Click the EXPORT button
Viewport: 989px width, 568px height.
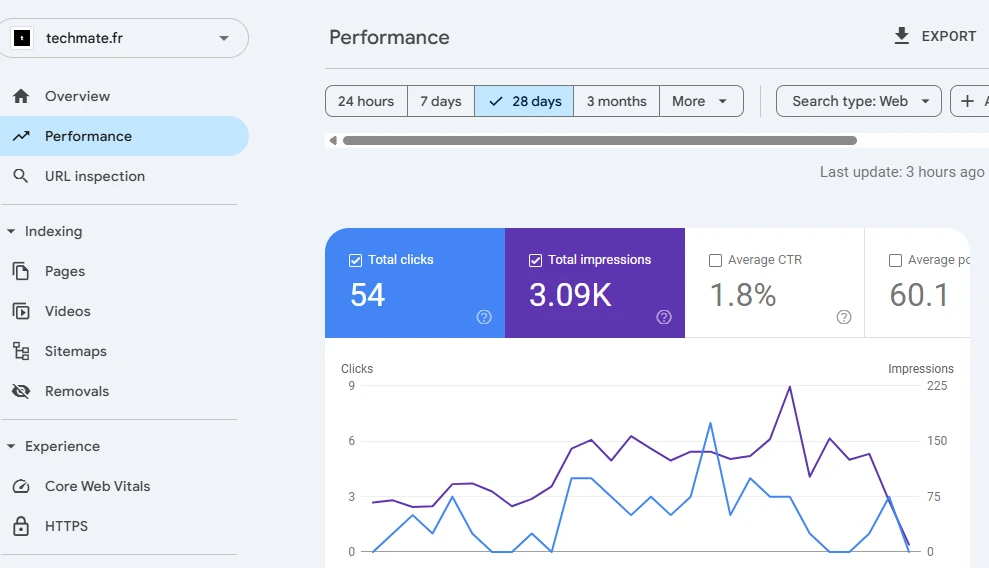pyautogui.click(x=934, y=36)
